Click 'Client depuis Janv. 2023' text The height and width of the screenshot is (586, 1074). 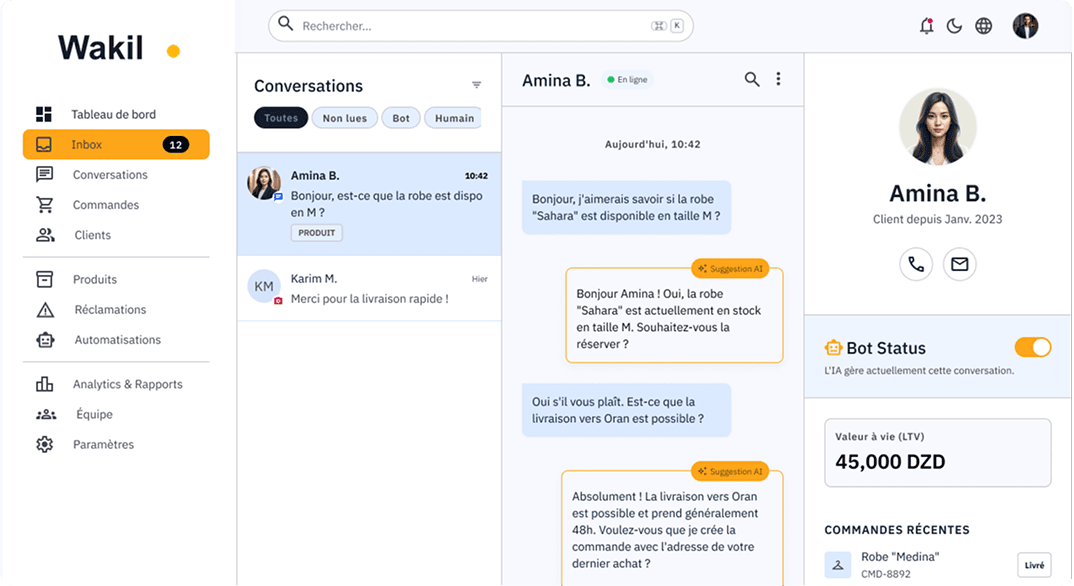(x=937, y=219)
